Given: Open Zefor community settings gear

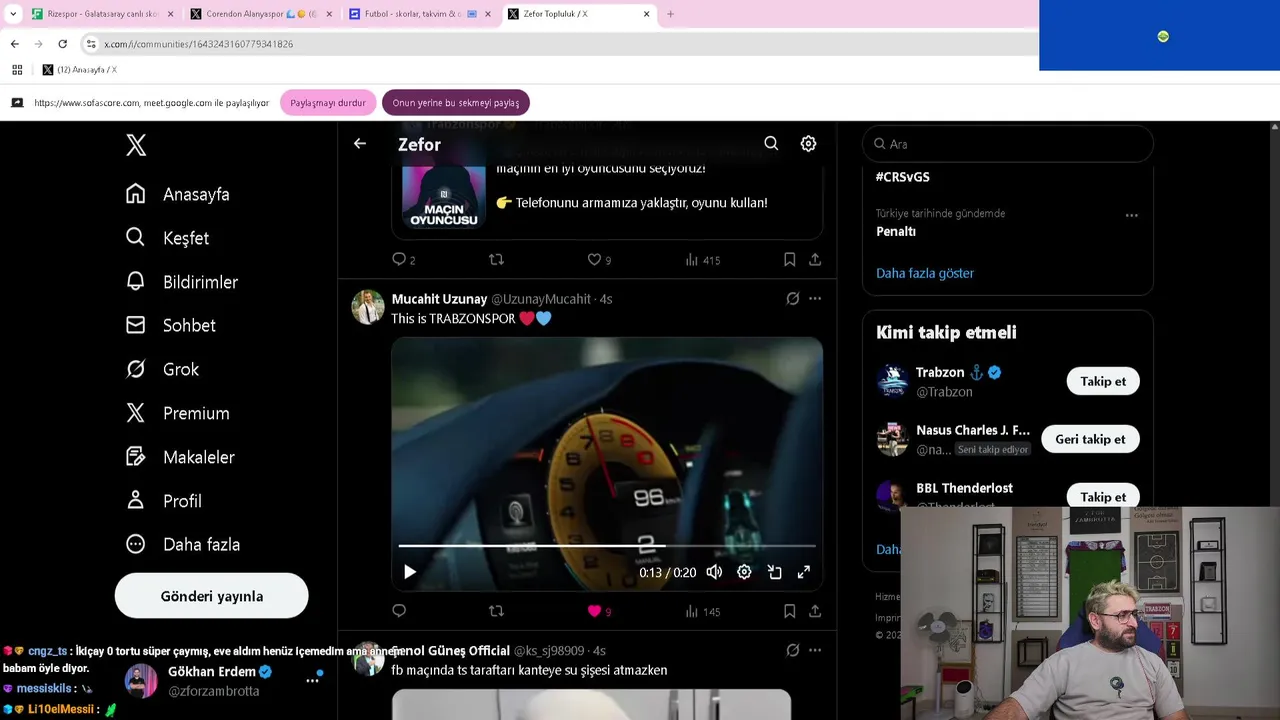Looking at the screenshot, I should (808, 144).
